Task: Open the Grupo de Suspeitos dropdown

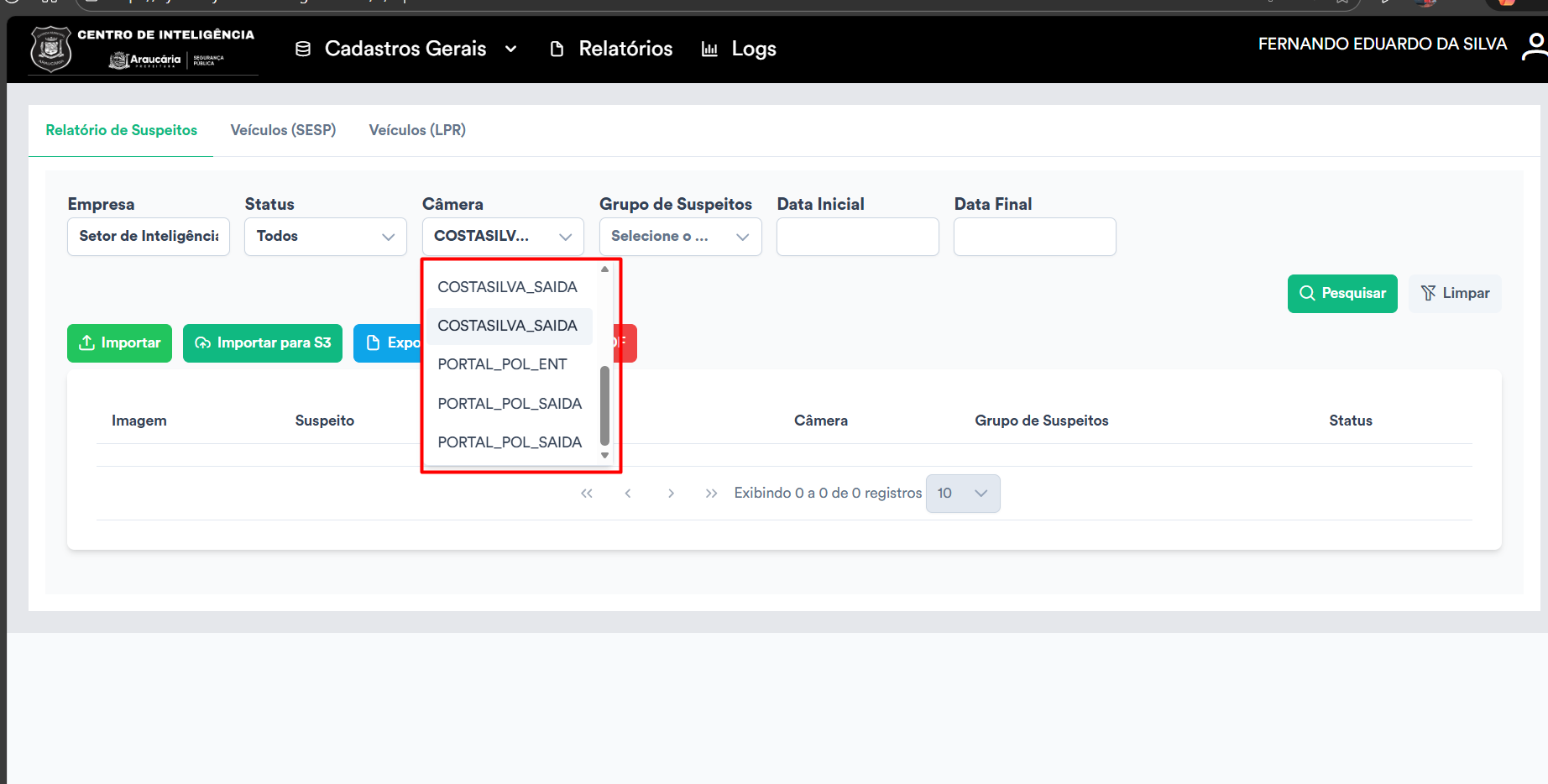Action: coord(680,237)
